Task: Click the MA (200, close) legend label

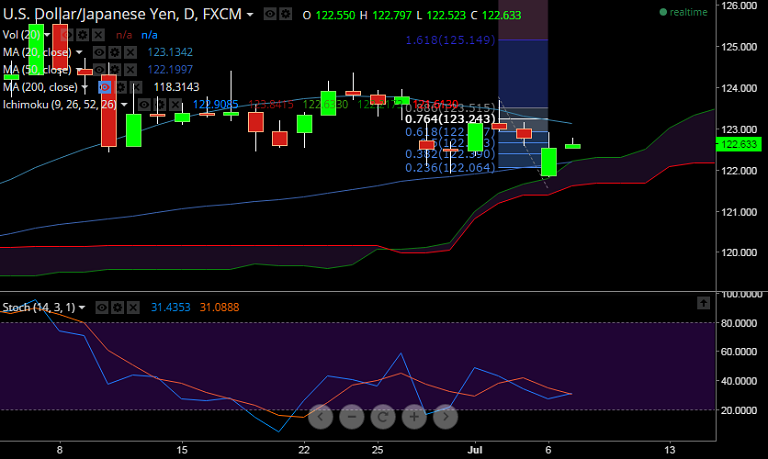Action: [40, 87]
